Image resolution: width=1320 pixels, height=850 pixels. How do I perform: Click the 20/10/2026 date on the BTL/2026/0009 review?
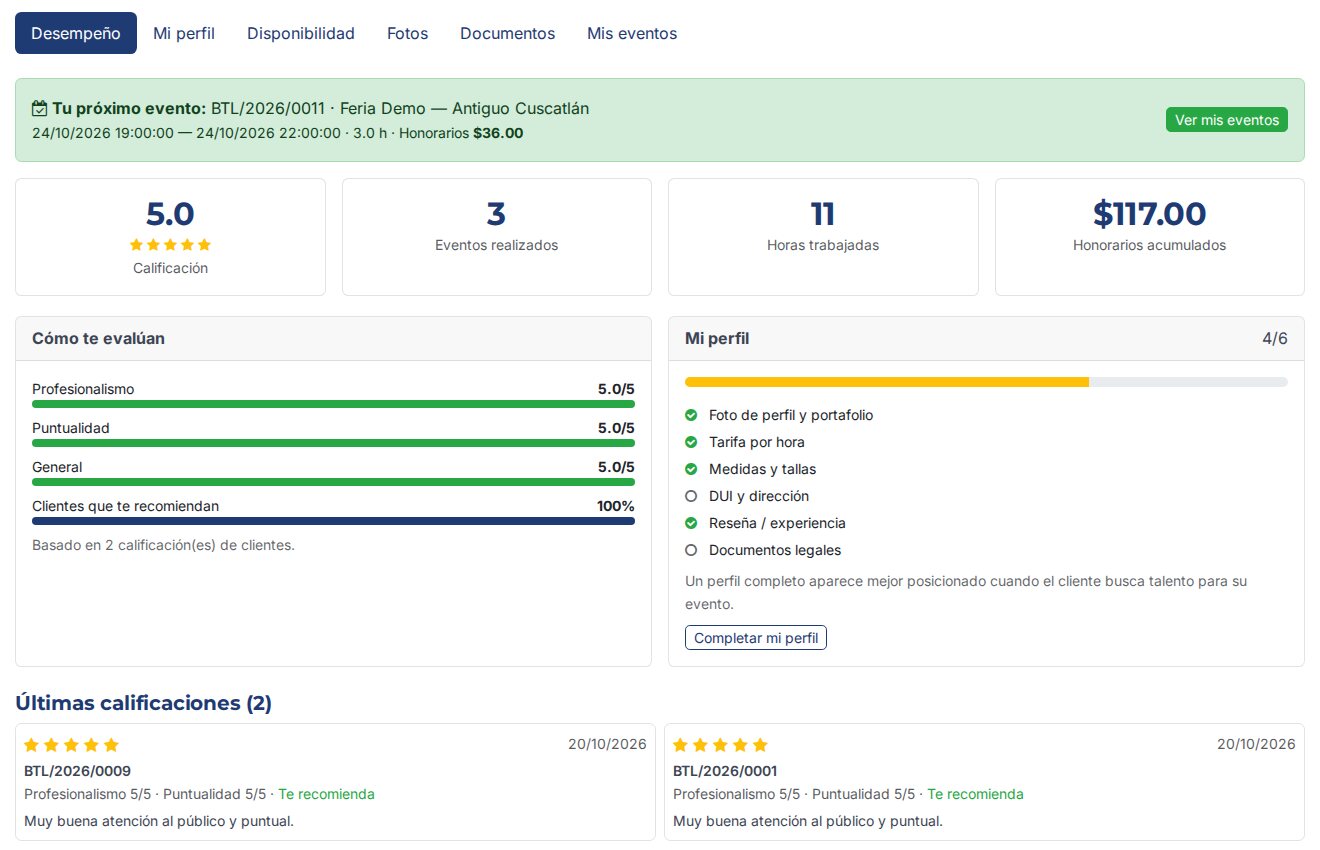(x=607, y=744)
